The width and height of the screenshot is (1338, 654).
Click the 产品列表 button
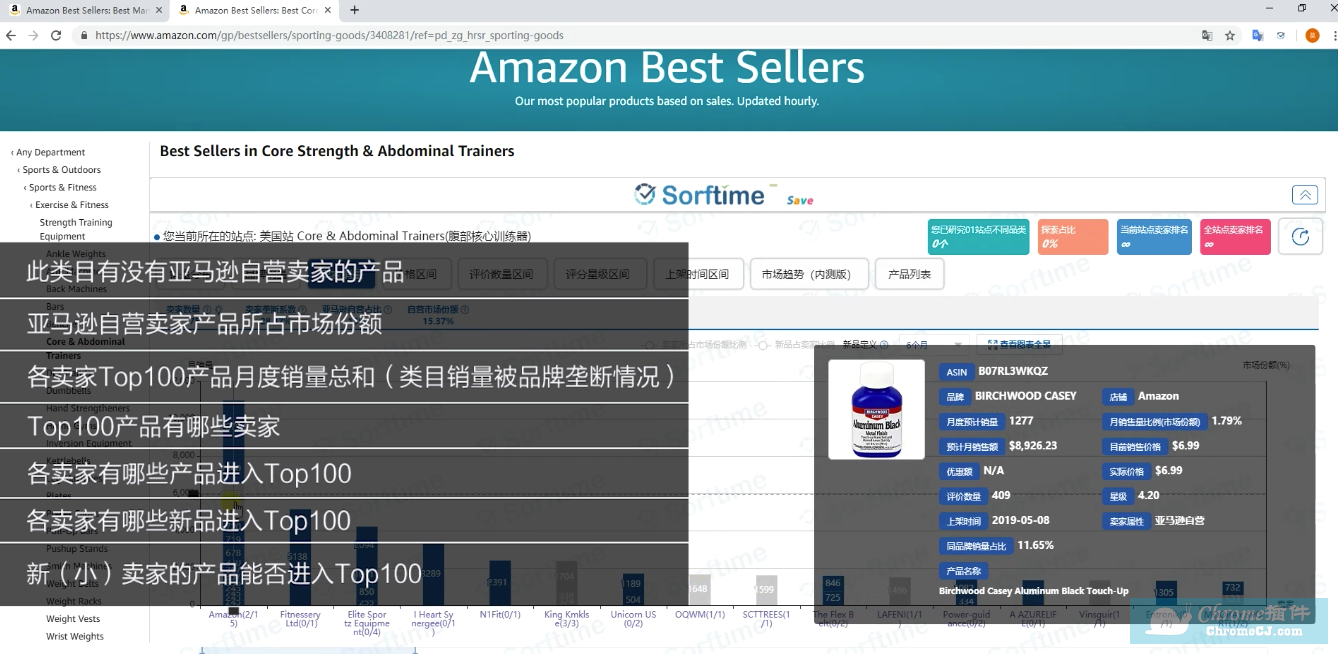pos(909,273)
